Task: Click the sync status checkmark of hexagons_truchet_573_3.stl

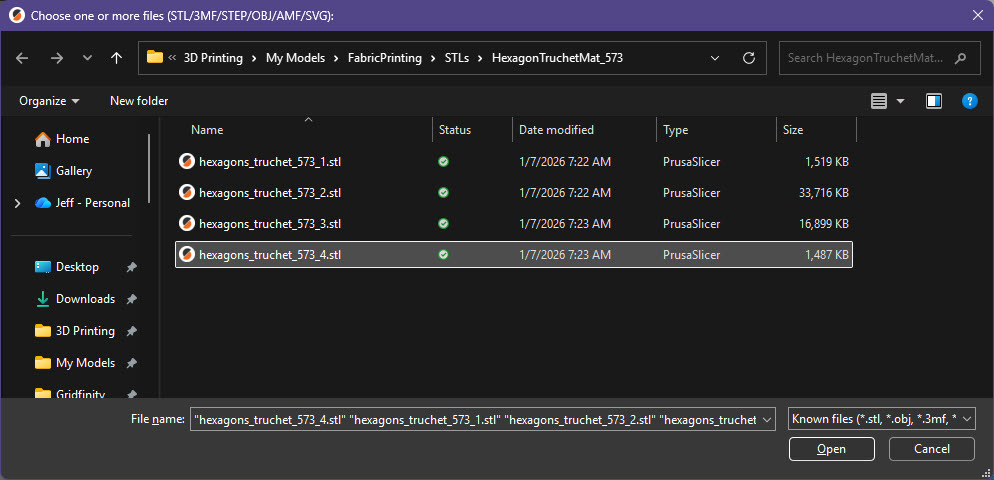Action: click(x=444, y=223)
